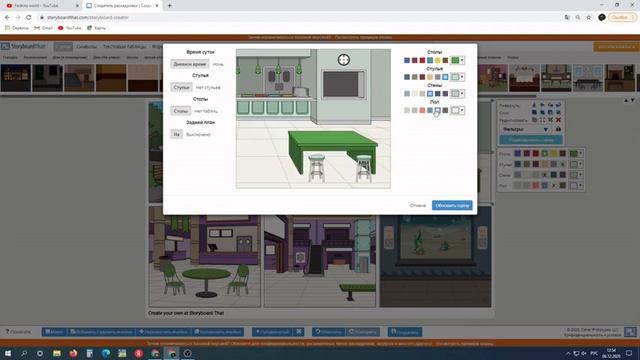Open Edge from taskbar
The width and height of the screenshot is (640, 360).
tap(106, 353)
